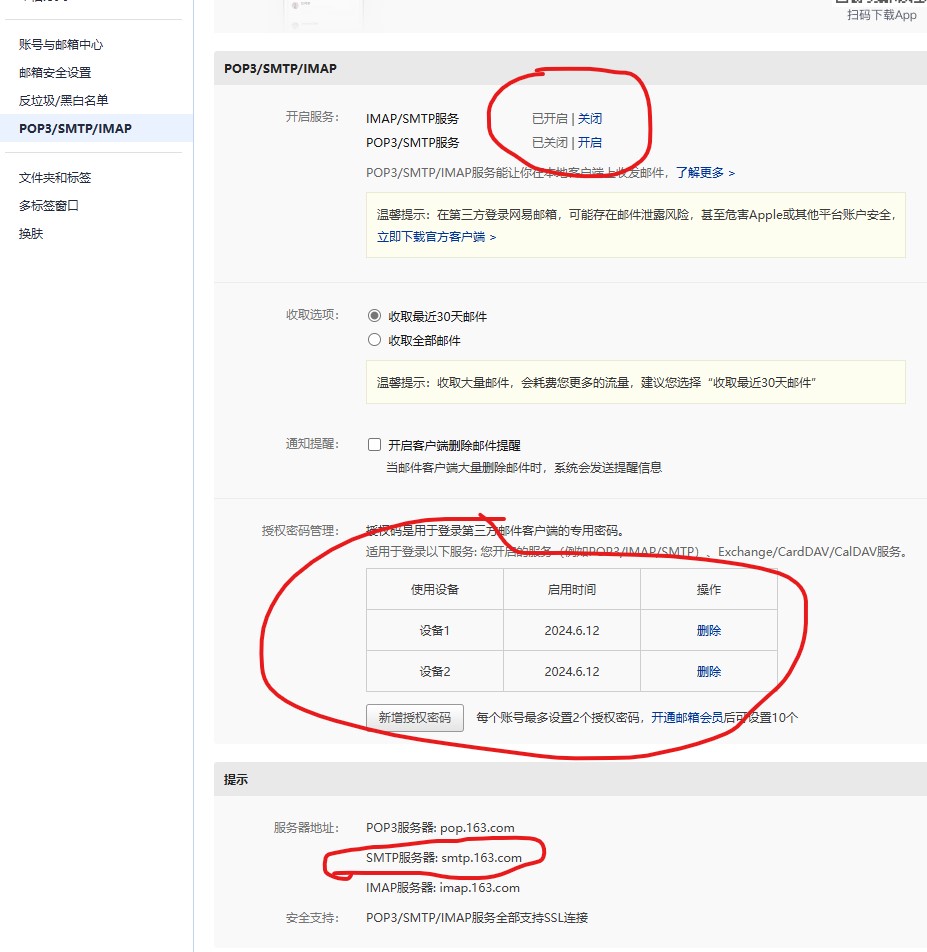Click 关闭 to disable IMAP/SMTP service
927x952 pixels.
(590, 119)
